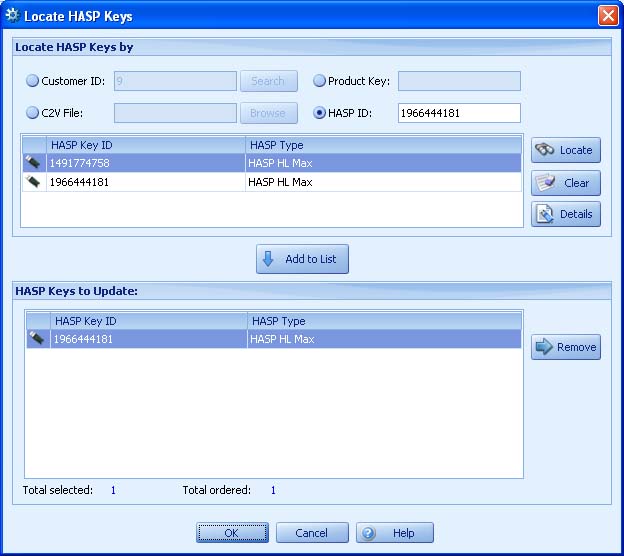Click the HASP Type header in the update table

[384, 321]
